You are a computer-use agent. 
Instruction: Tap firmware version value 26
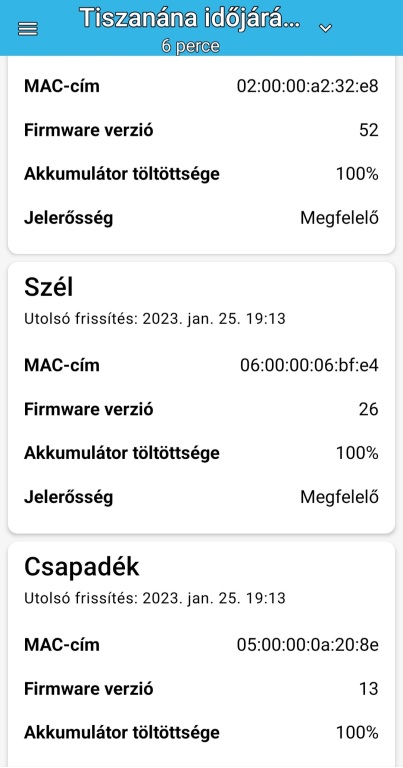368,409
